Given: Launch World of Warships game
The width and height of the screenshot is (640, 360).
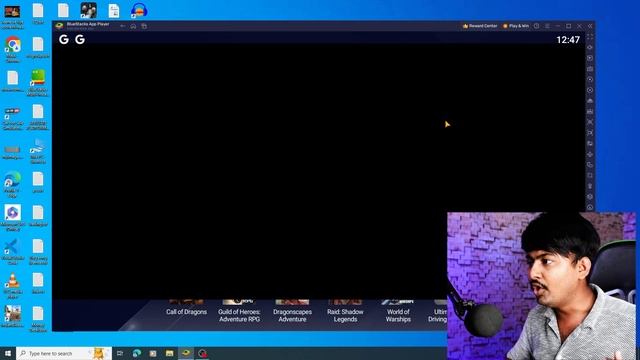Looking at the screenshot, I should 398,311.
